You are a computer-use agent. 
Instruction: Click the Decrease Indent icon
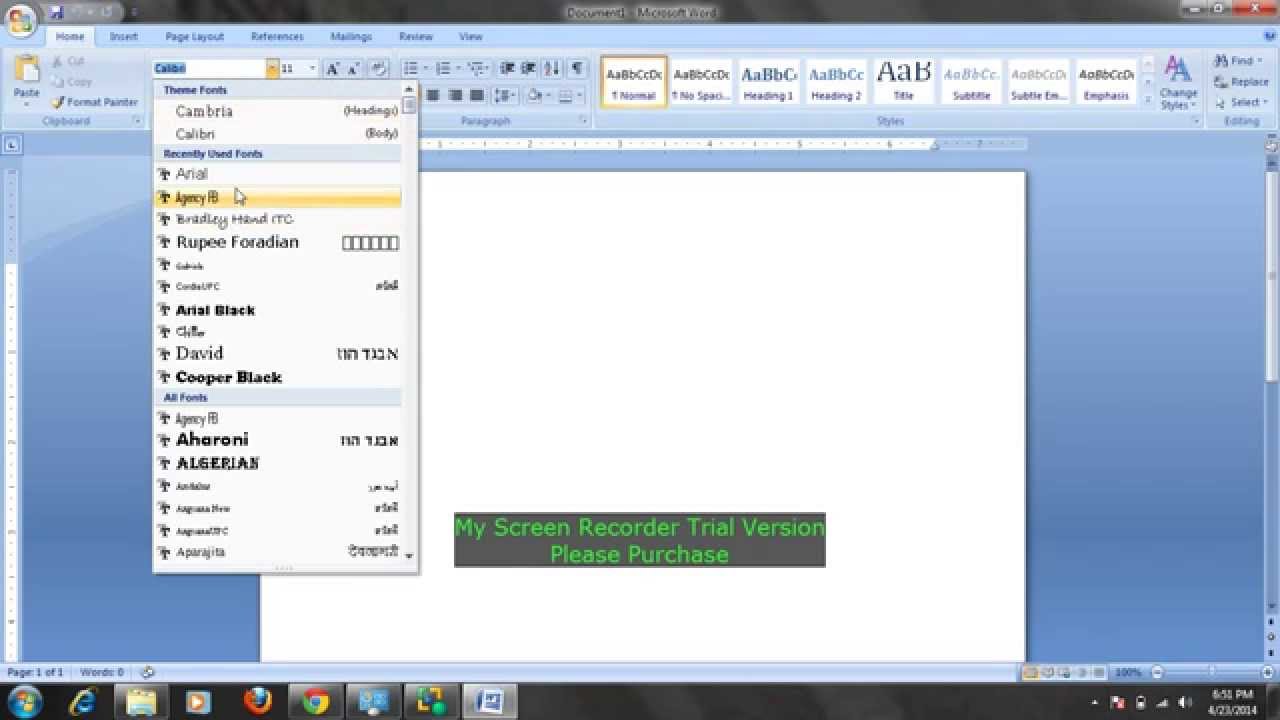coord(507,69)
